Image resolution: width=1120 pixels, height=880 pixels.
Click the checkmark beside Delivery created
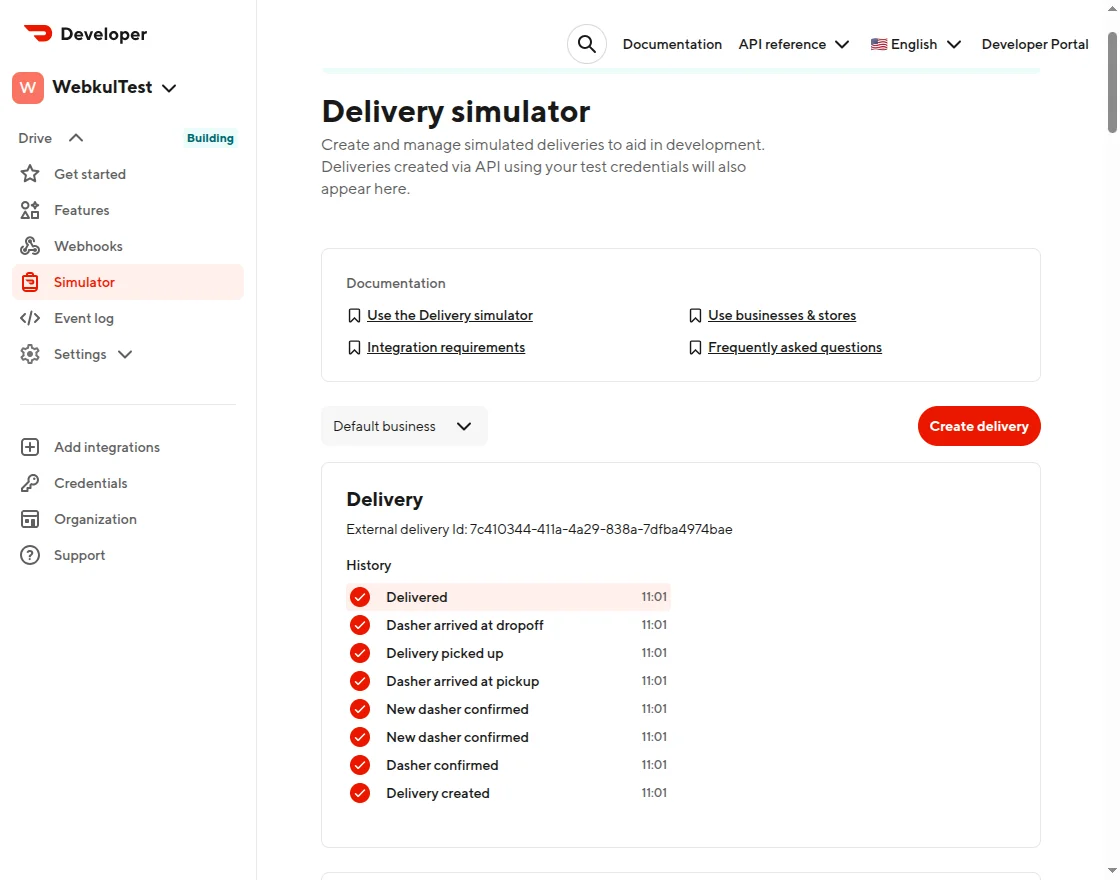click(360, 793)
